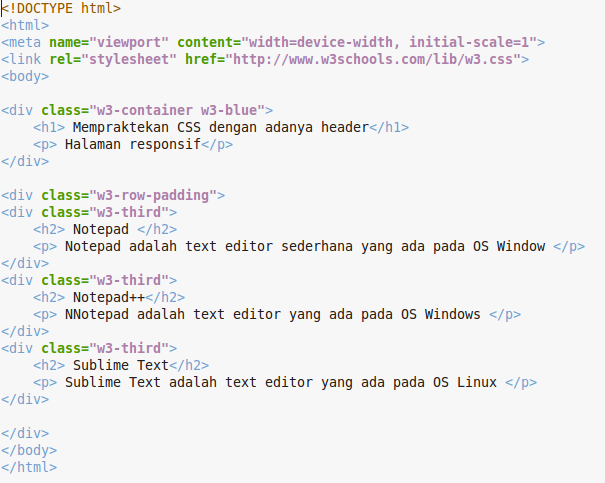
Task: Click the opening "<html>" tag
Action: (25, 25)
